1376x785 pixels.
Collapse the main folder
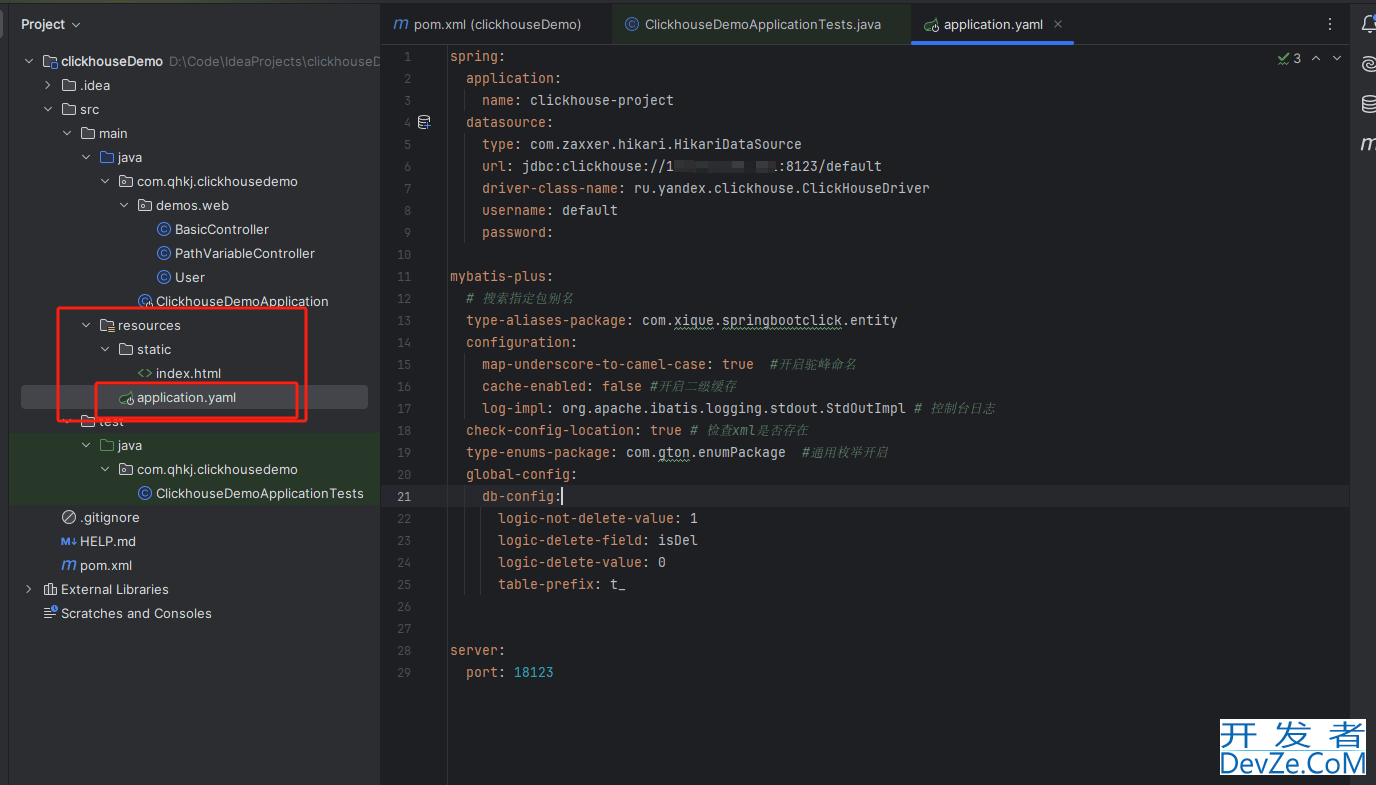tap(66, 133)
